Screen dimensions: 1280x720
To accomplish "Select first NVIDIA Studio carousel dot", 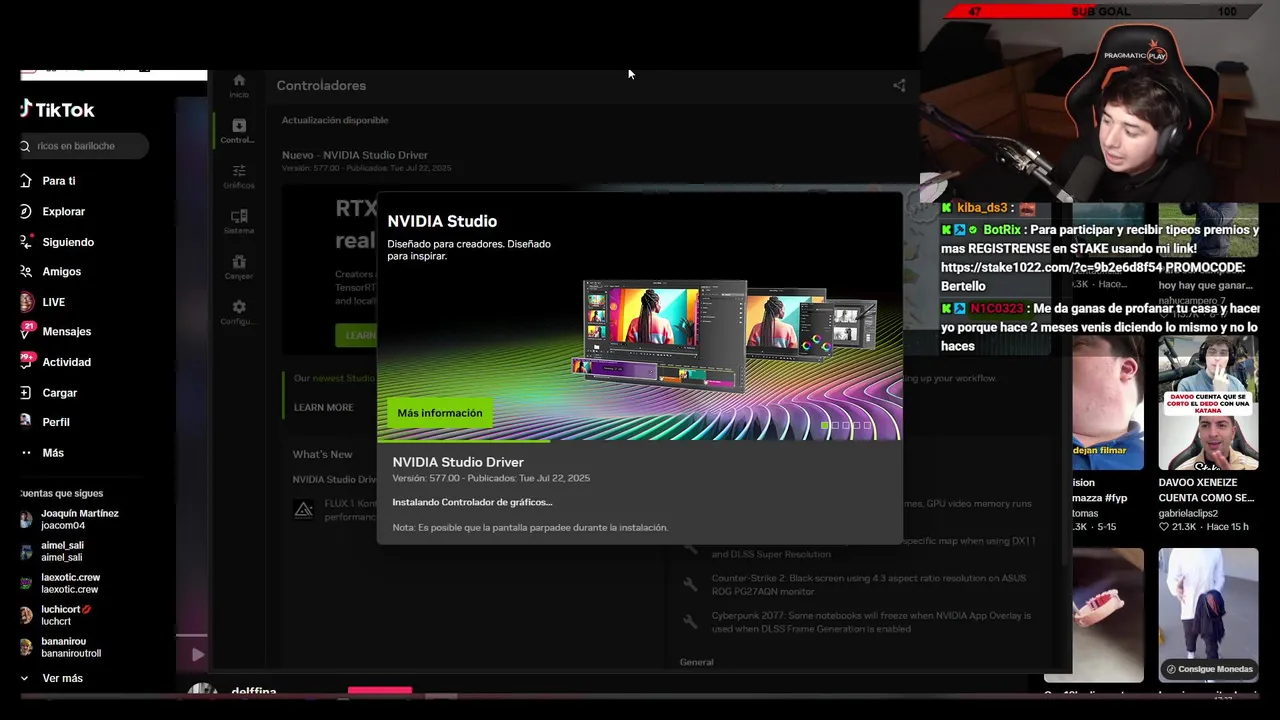I will pyautogui.click(x=825, y=426).
